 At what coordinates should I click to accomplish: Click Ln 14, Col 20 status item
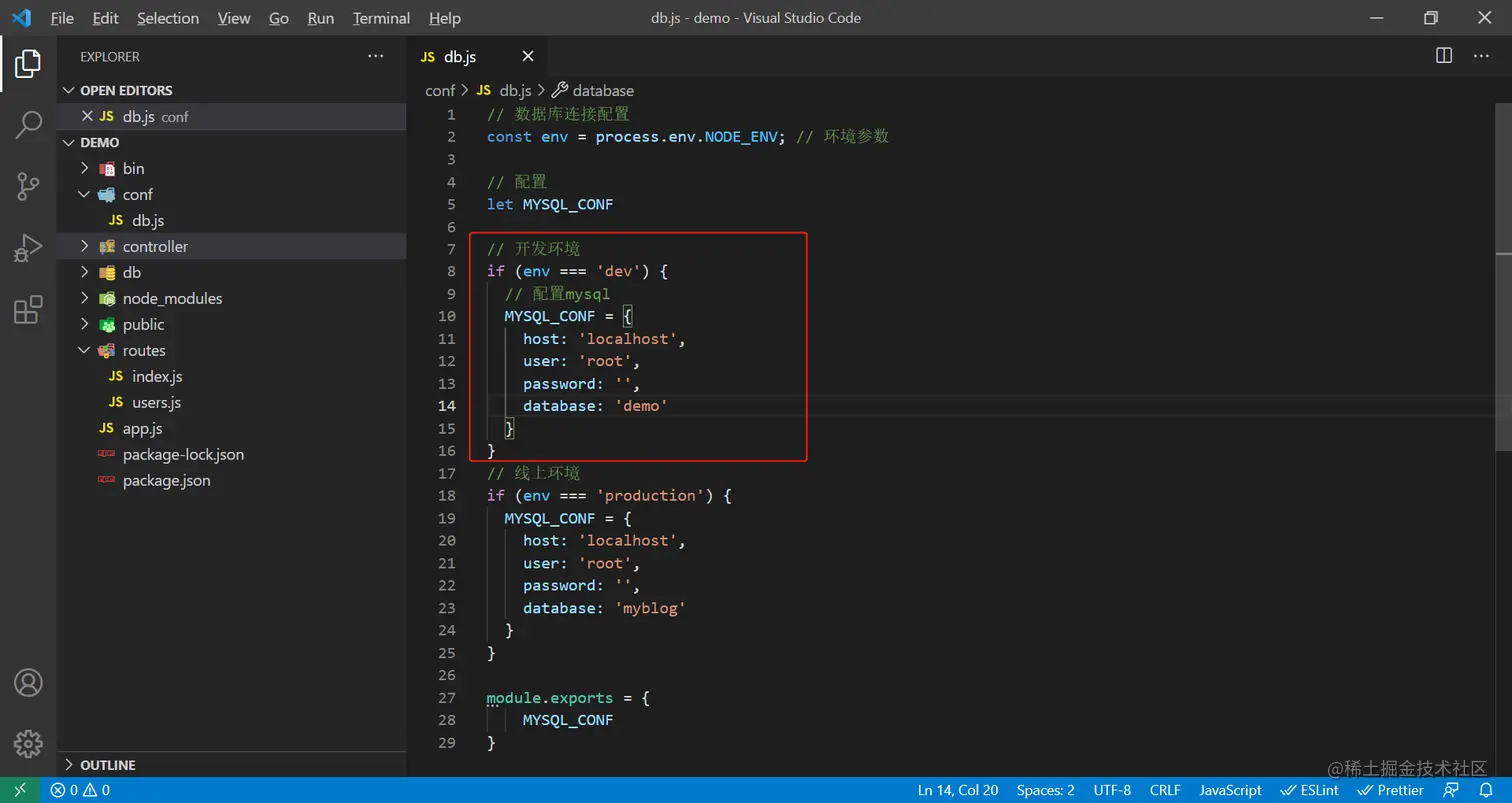pyautogui.click(x=958, y=790)
